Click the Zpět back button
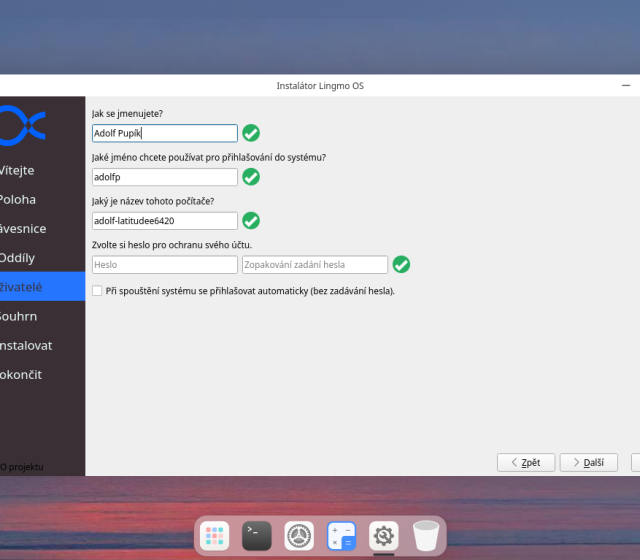The height and width of the screenshot is (560, 640). (x=525, y=462)
